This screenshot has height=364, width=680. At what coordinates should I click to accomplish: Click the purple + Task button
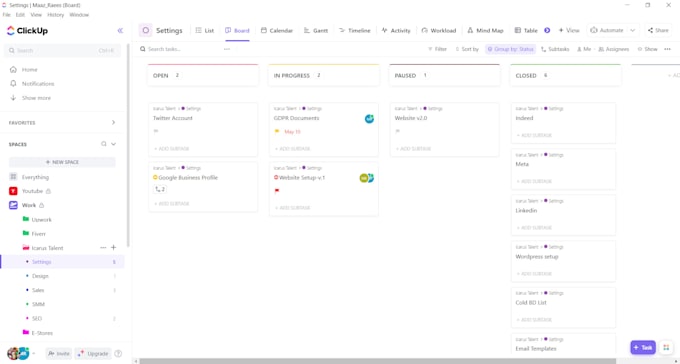643,348
